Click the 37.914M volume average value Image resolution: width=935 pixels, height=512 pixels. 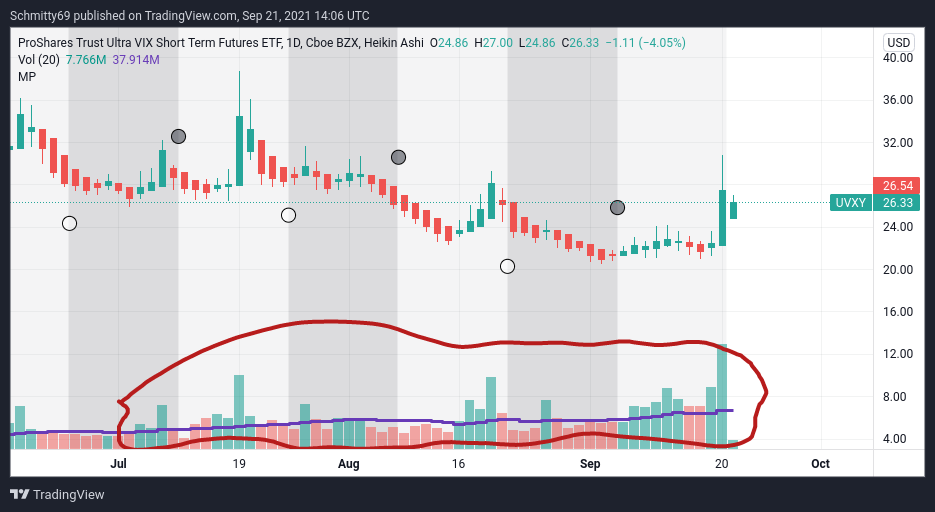coord(136,60)
